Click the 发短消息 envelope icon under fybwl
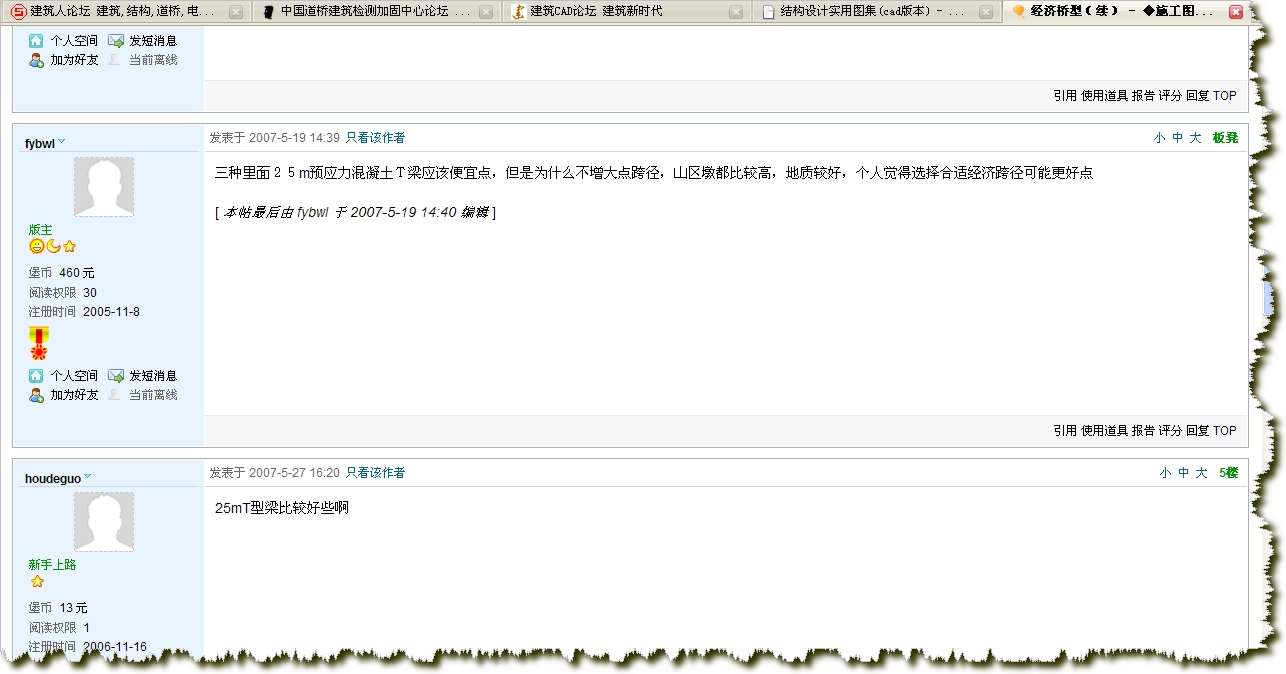The image size is (1286, 674). pos(116,376)
